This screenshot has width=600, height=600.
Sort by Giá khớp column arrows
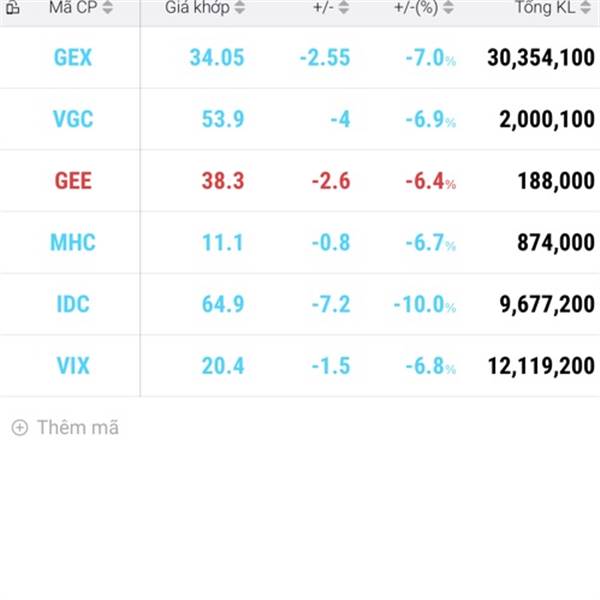point(240,8)
